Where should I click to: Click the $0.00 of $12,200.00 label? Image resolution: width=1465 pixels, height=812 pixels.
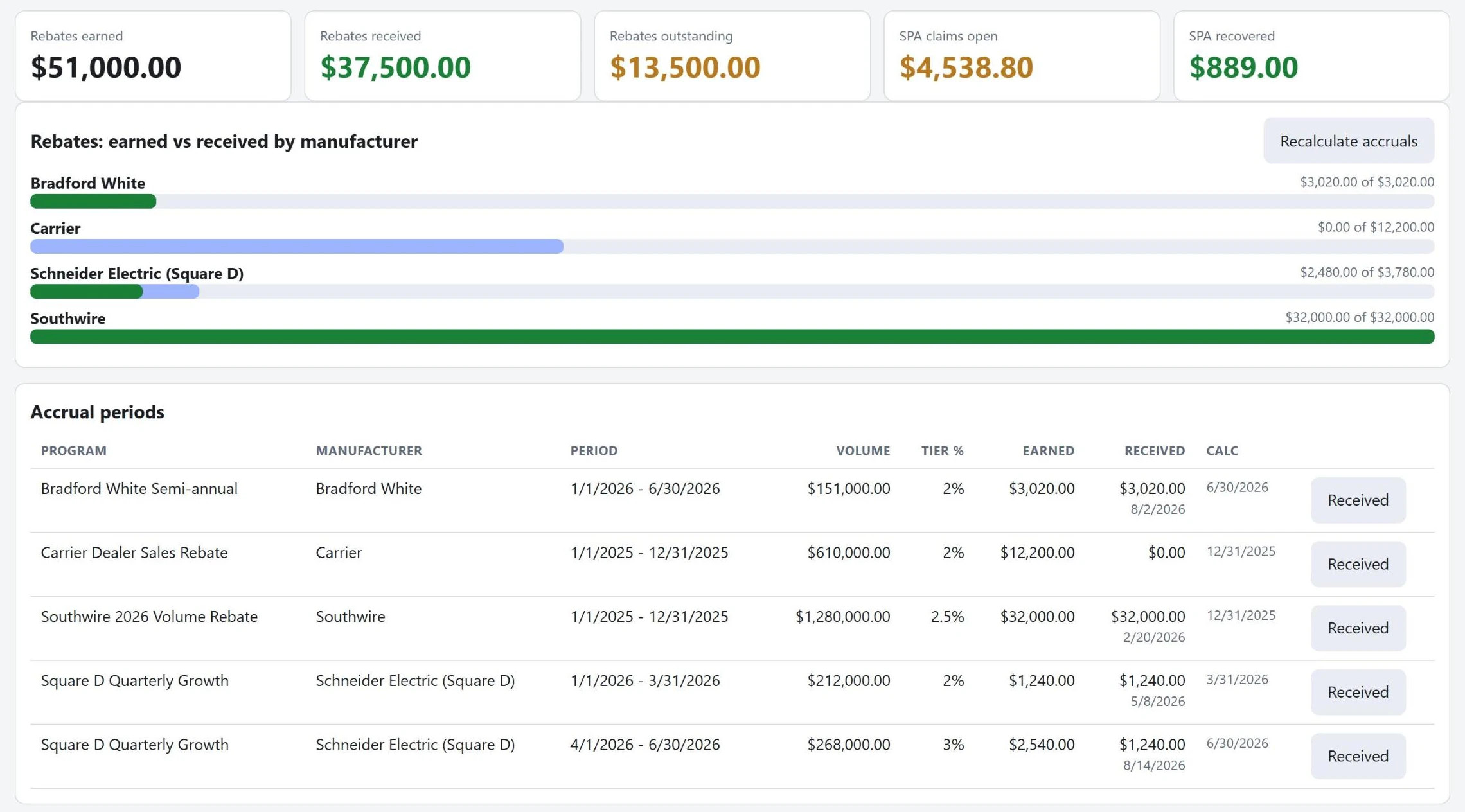tap(1376, 227)
